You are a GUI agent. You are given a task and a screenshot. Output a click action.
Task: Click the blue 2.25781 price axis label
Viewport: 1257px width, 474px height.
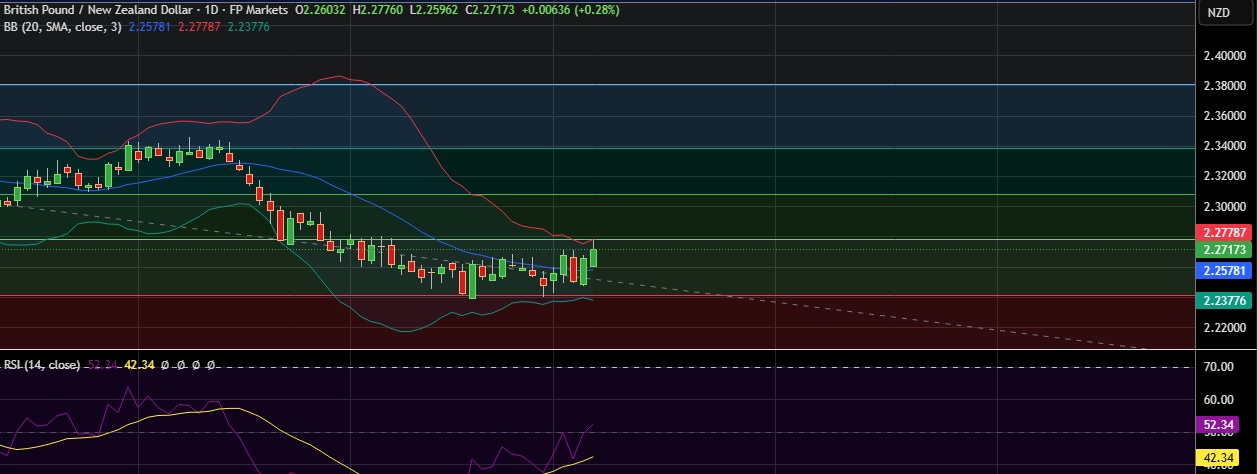click(x=1225, y=270)
